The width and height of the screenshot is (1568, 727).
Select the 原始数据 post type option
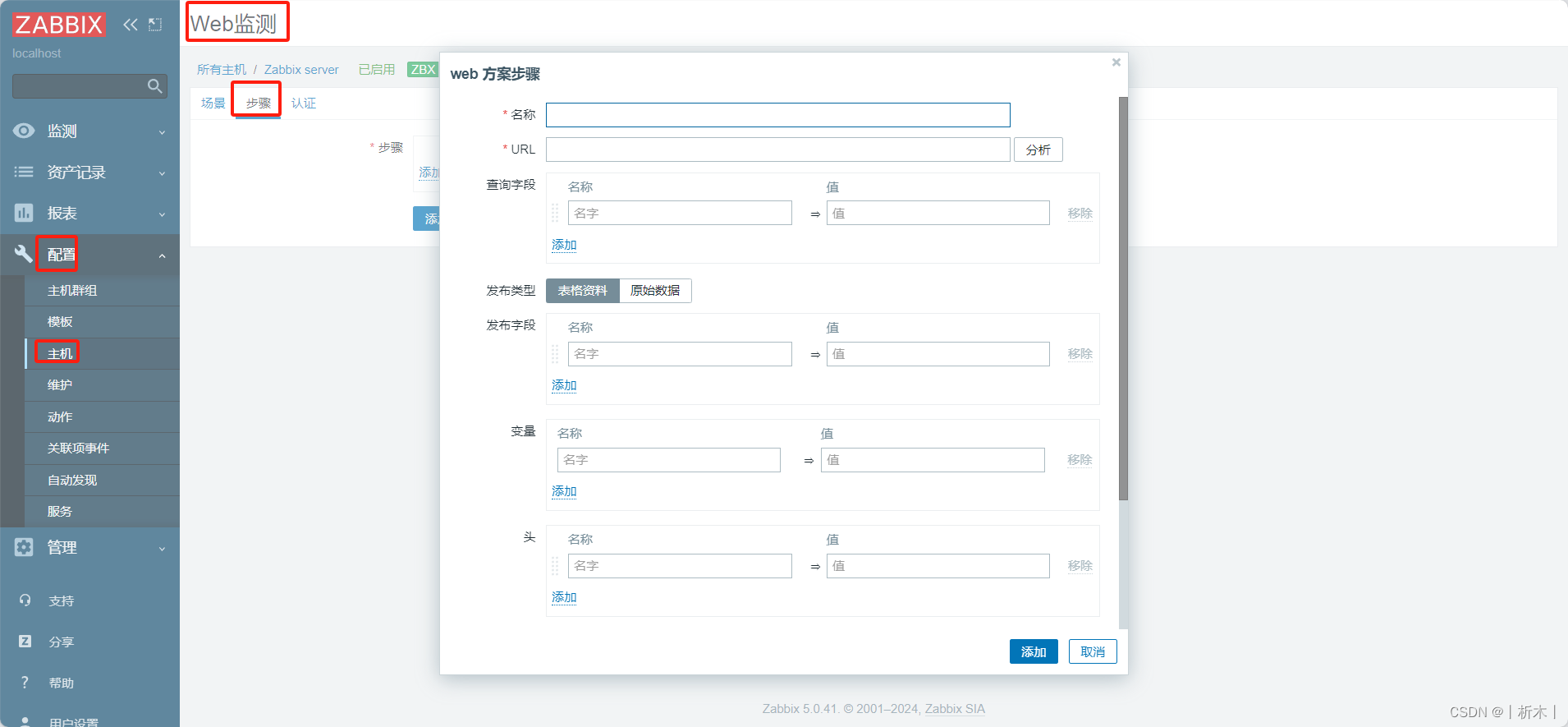655,291
